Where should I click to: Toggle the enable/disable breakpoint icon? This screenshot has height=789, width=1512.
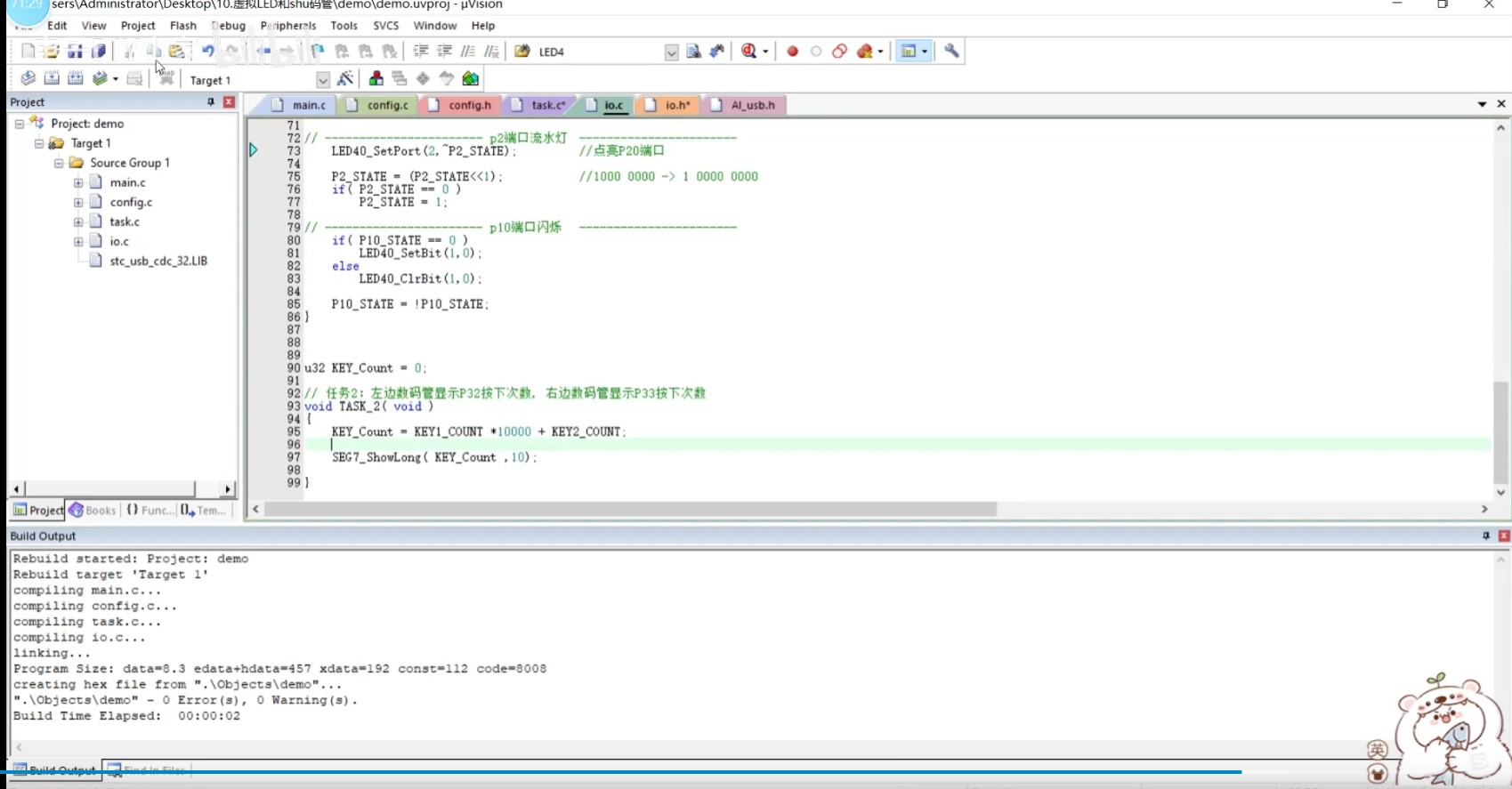[x=816, y=52]
